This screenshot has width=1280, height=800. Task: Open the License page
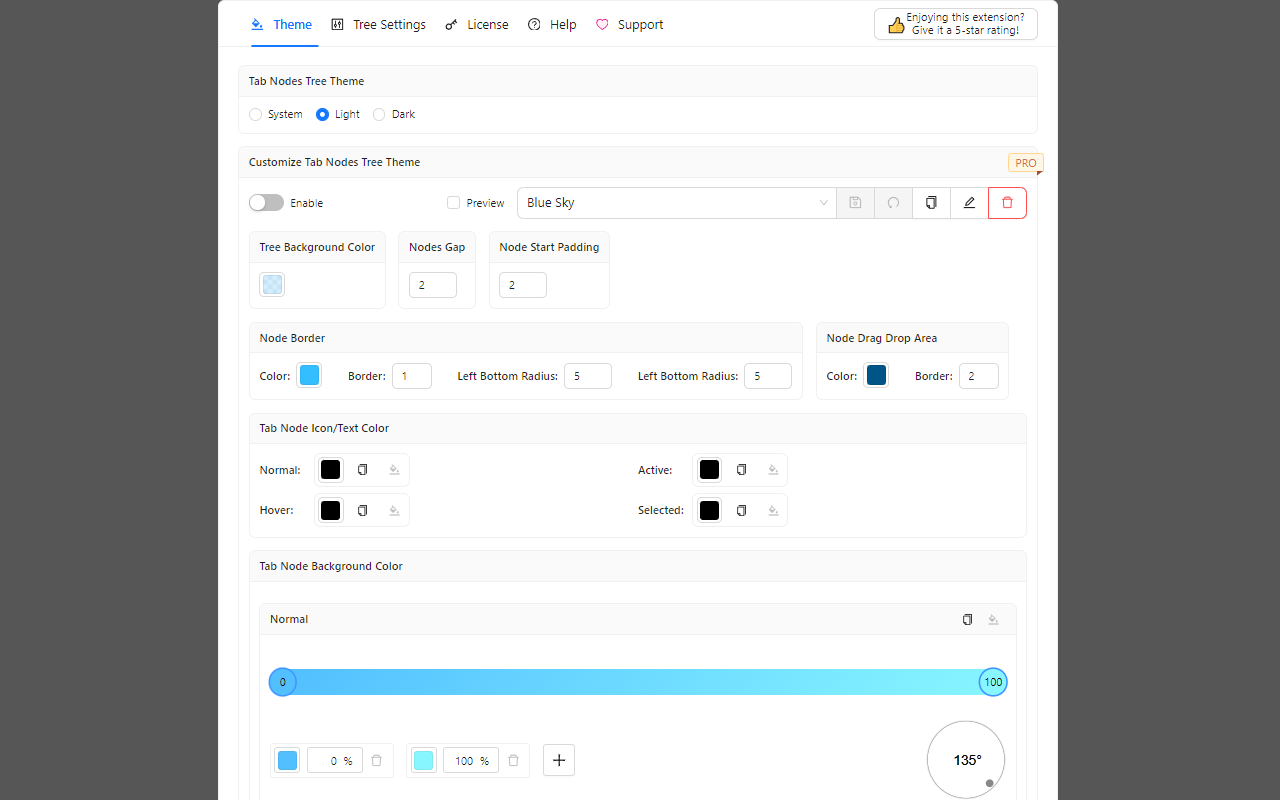click(477, 24)
